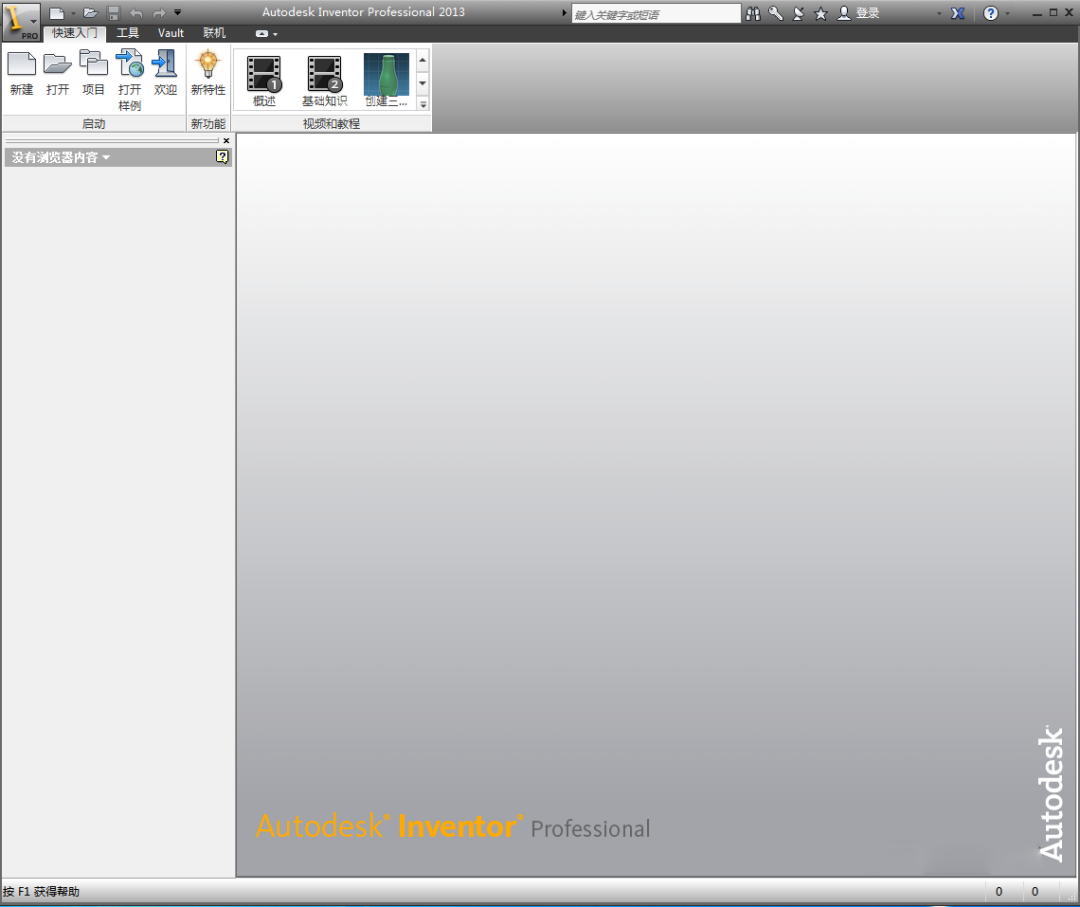
Task: Expand the full tutorial gallery list
Action: (x=423, y=104)
